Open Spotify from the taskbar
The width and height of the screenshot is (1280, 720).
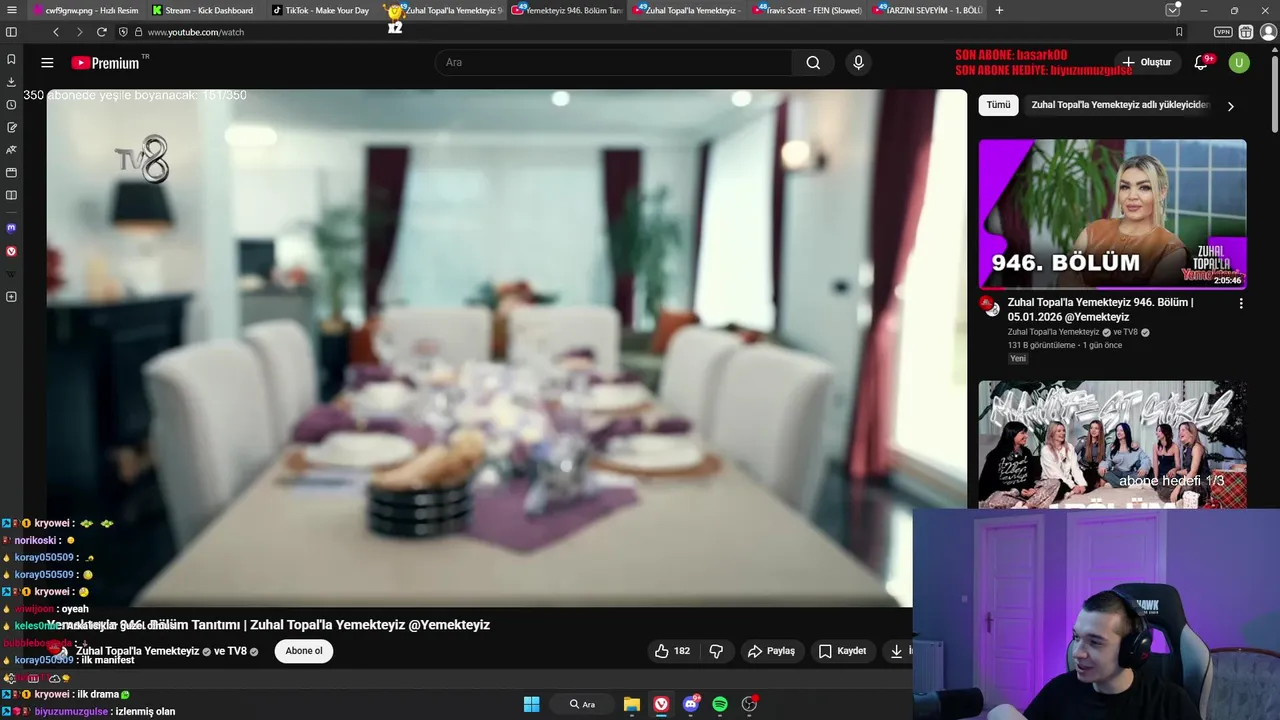[720, 704]
